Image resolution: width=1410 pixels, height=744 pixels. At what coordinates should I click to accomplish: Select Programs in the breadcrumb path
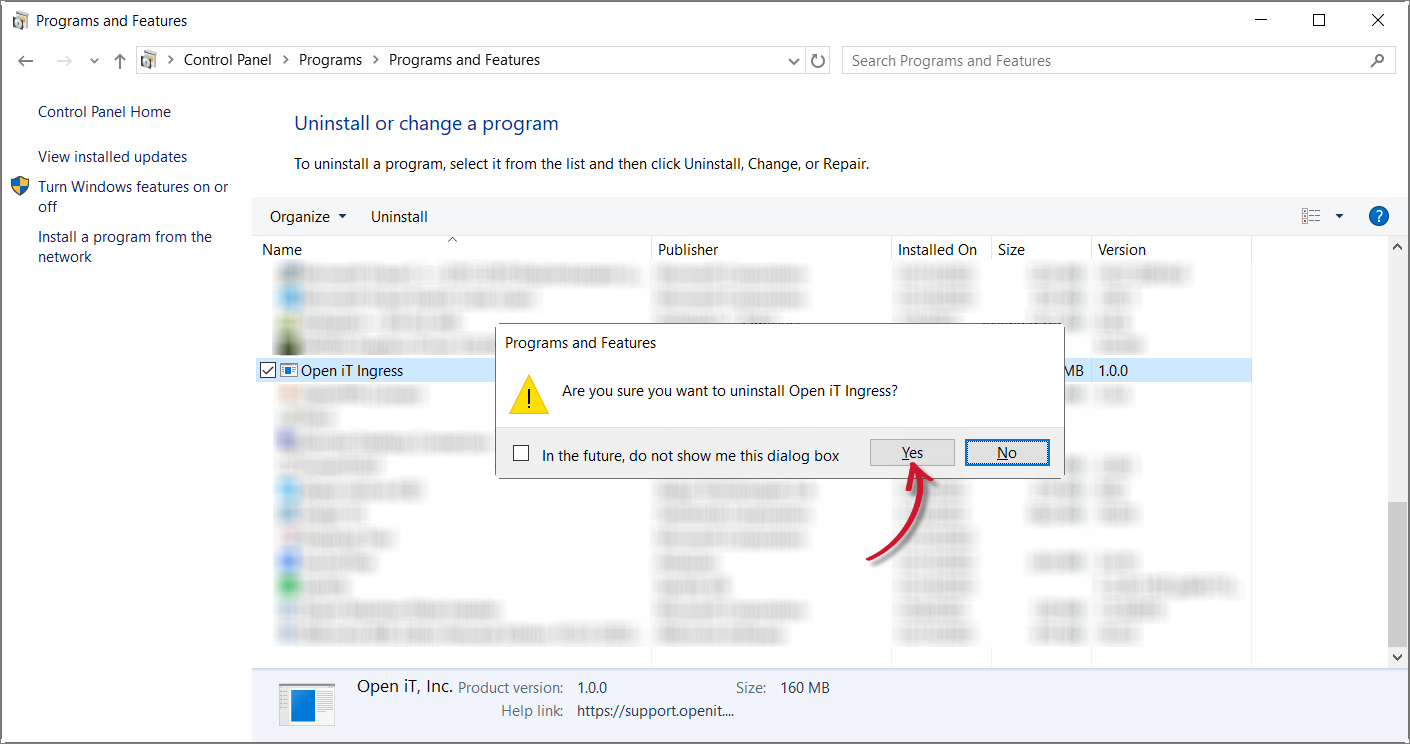[330, 59]
